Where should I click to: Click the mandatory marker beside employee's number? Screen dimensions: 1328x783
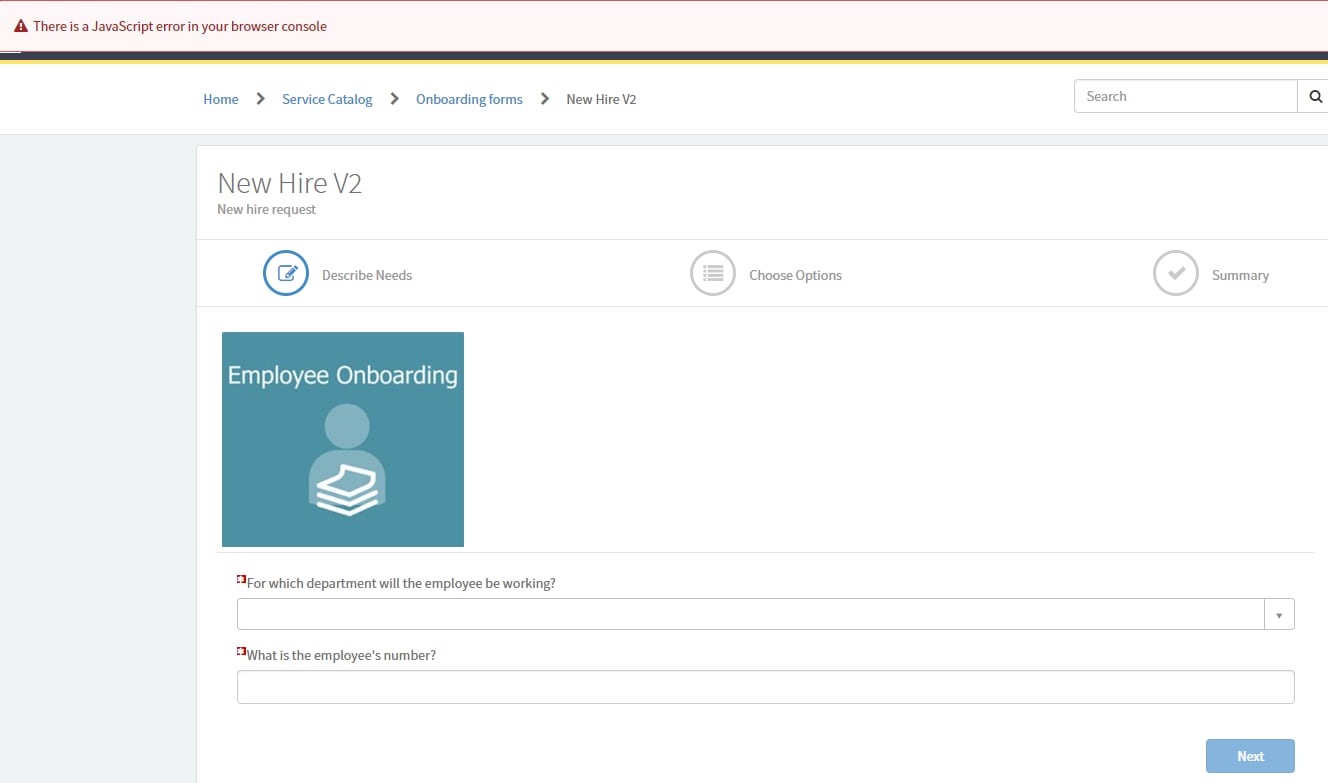[x=241, y=651]
